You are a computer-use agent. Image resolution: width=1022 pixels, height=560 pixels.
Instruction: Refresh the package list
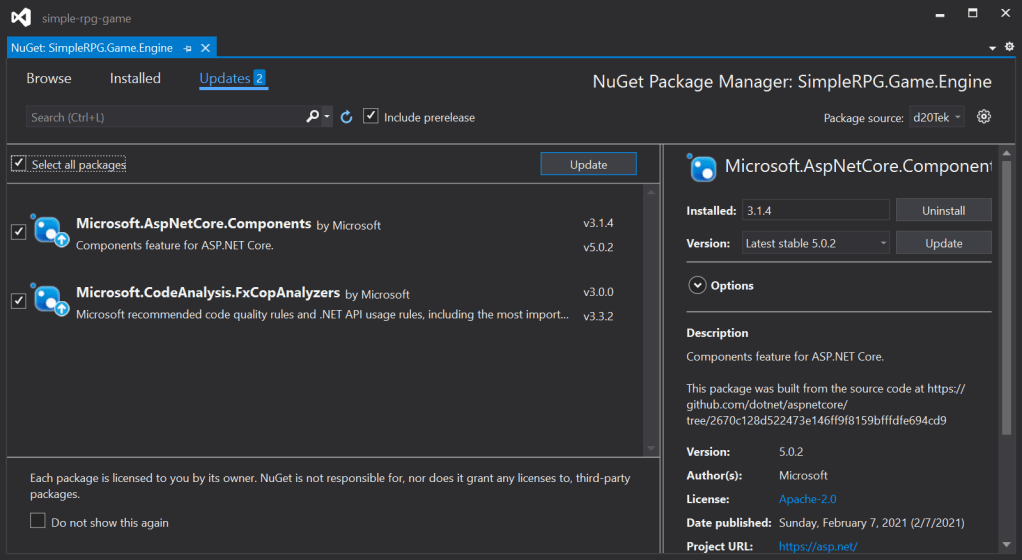click(x=347, y=117)
